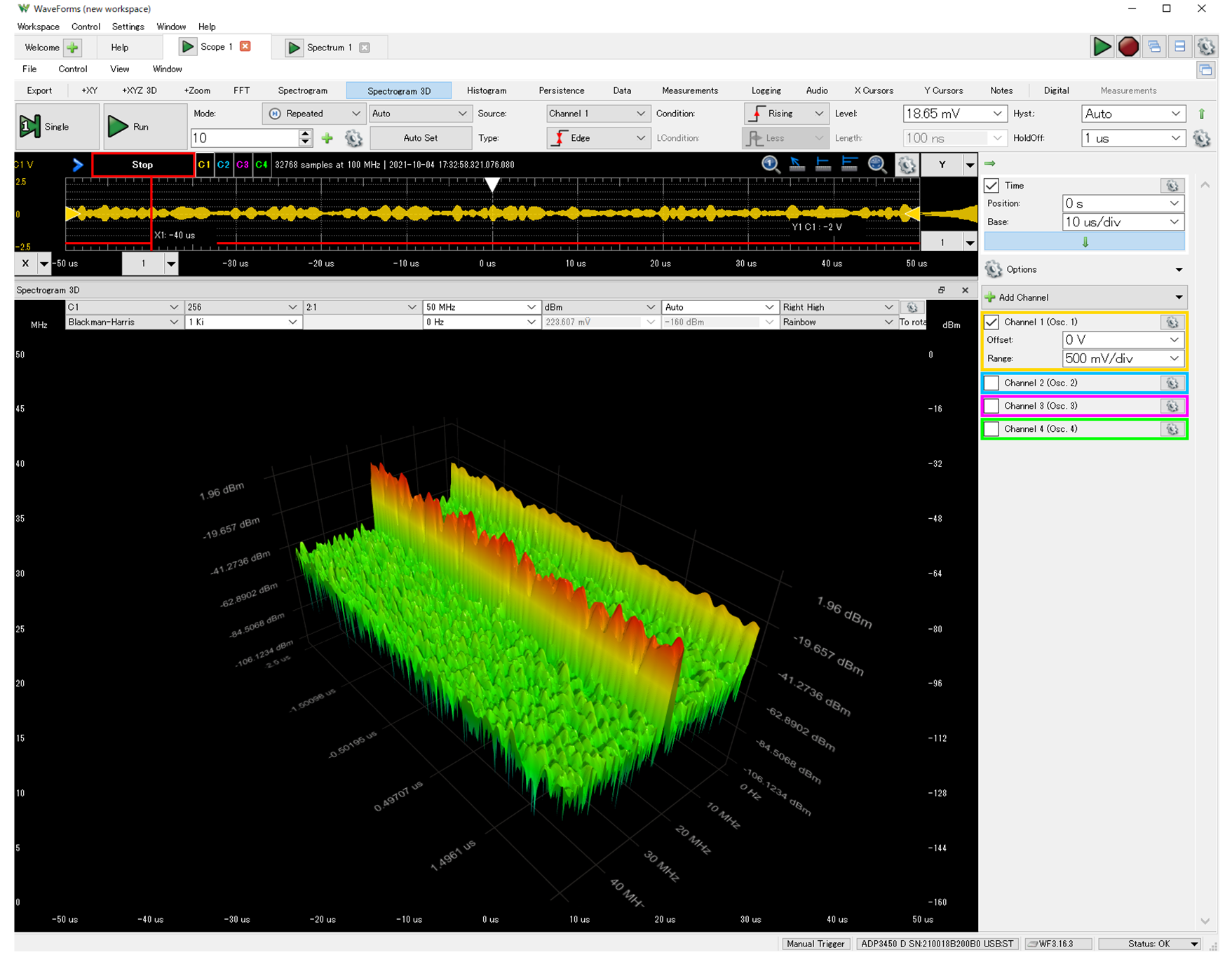This screenshot has height=957, width=1232.
Task: Click the Time section gear icon
Action: click(x=1172, y=186)
